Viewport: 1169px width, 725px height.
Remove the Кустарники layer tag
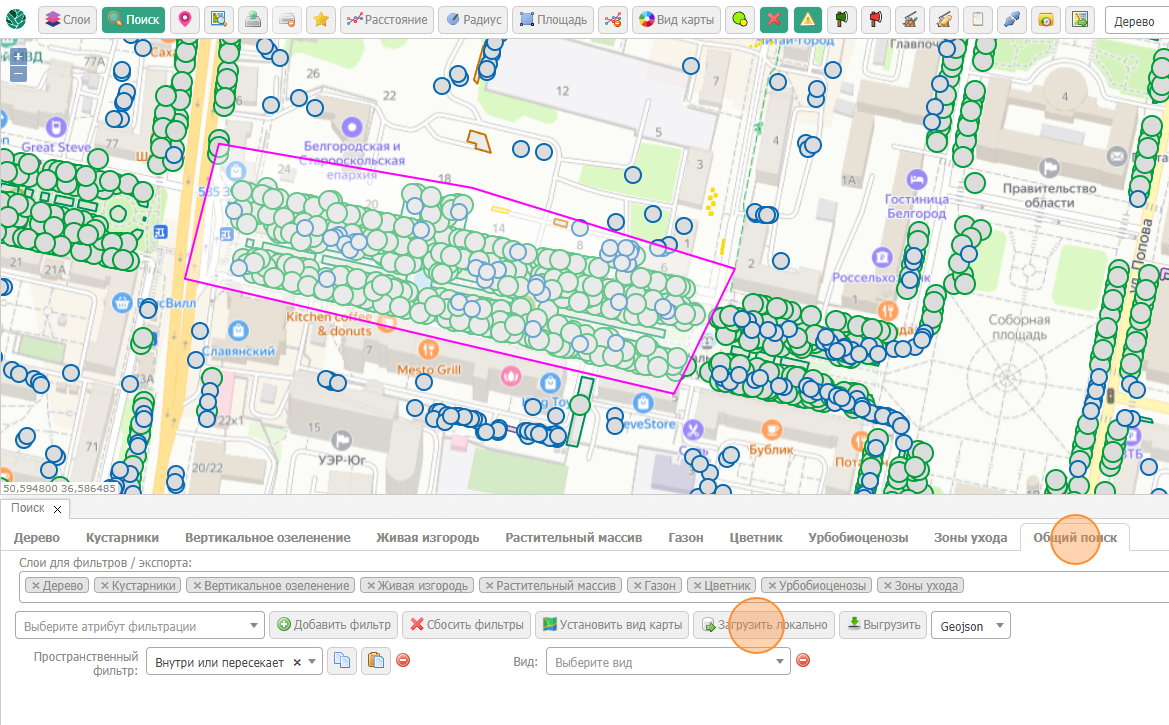tap(104, 586)
